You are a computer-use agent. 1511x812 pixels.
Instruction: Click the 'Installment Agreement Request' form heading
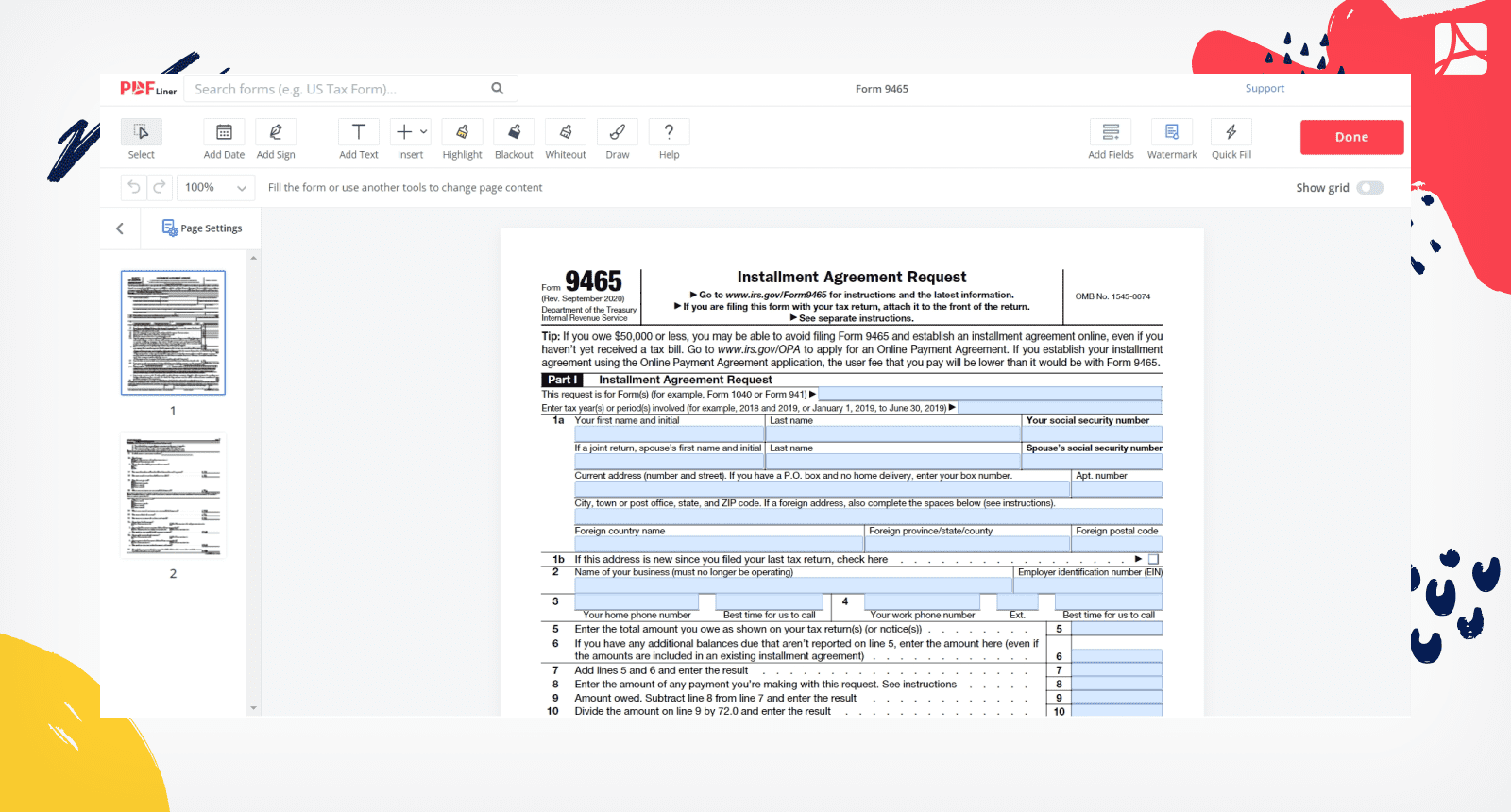click(852, 277)
